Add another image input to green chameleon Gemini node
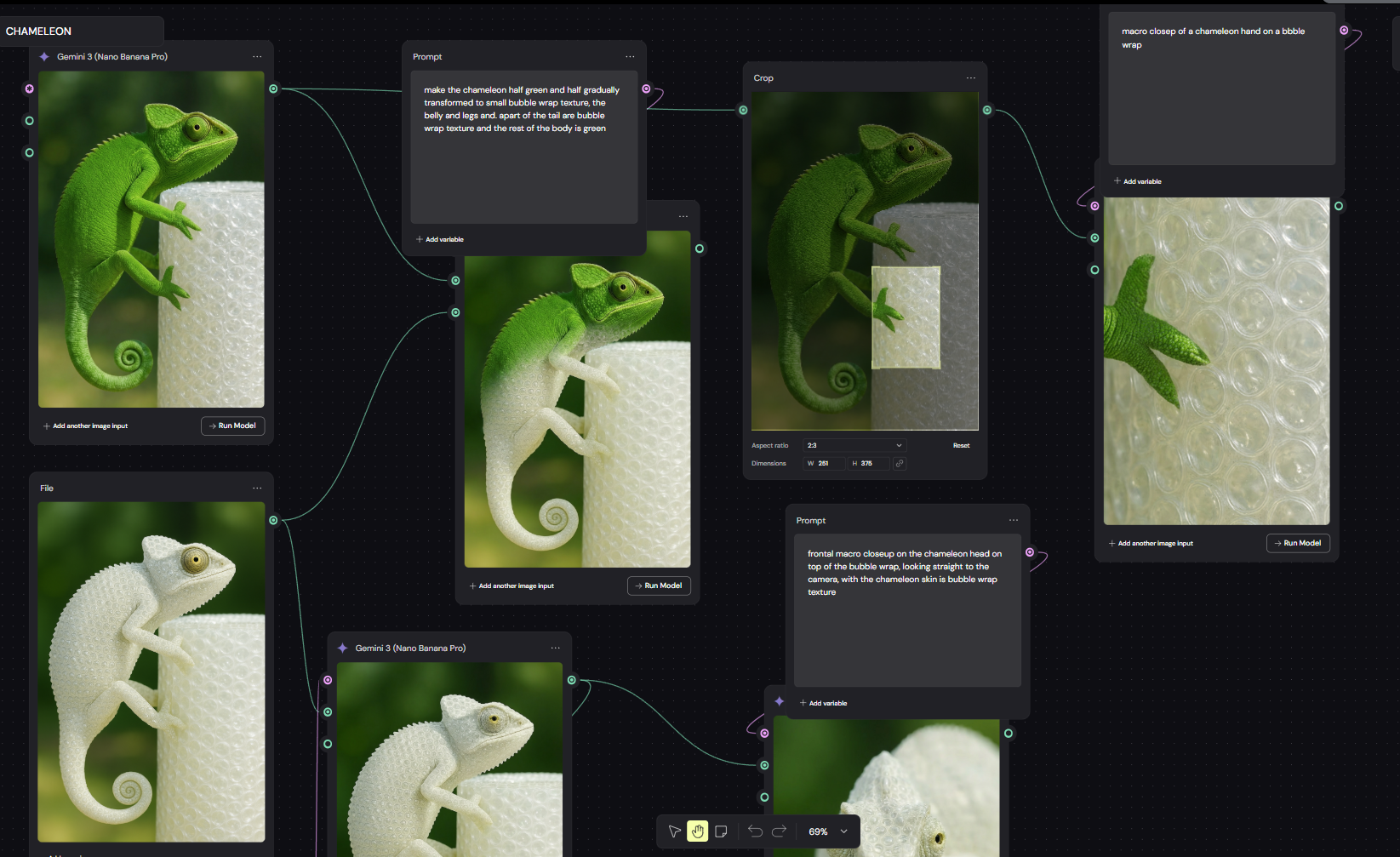Image resolution: width=1400 pixels, height=857 pixels. tap(85, 426)
